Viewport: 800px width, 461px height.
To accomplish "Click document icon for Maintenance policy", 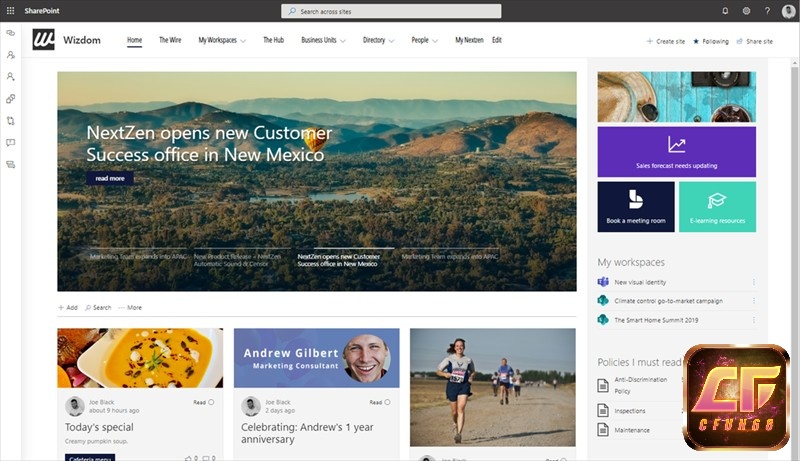I will pos(603,429).
